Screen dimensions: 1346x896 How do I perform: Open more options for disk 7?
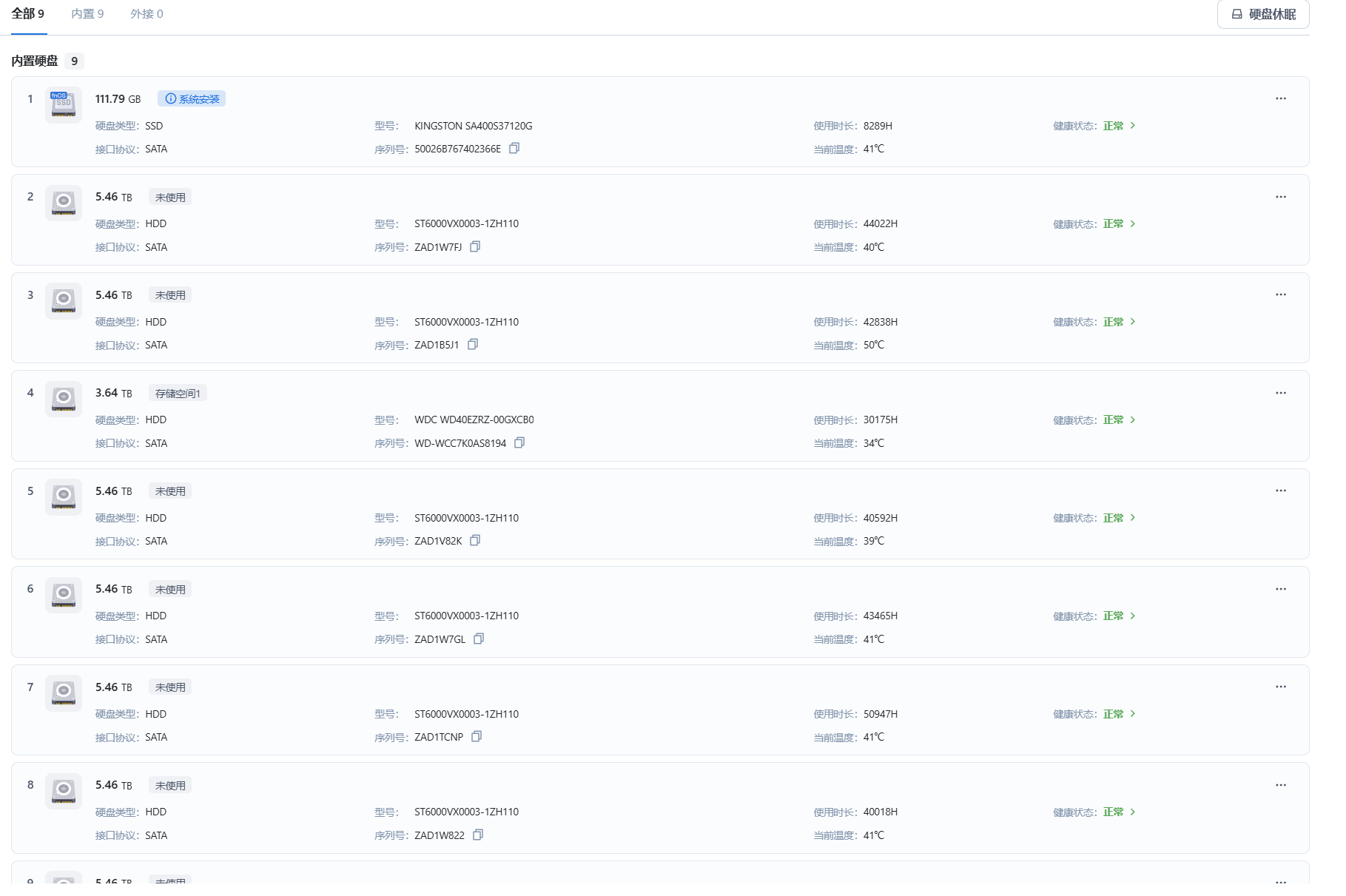1281,687
